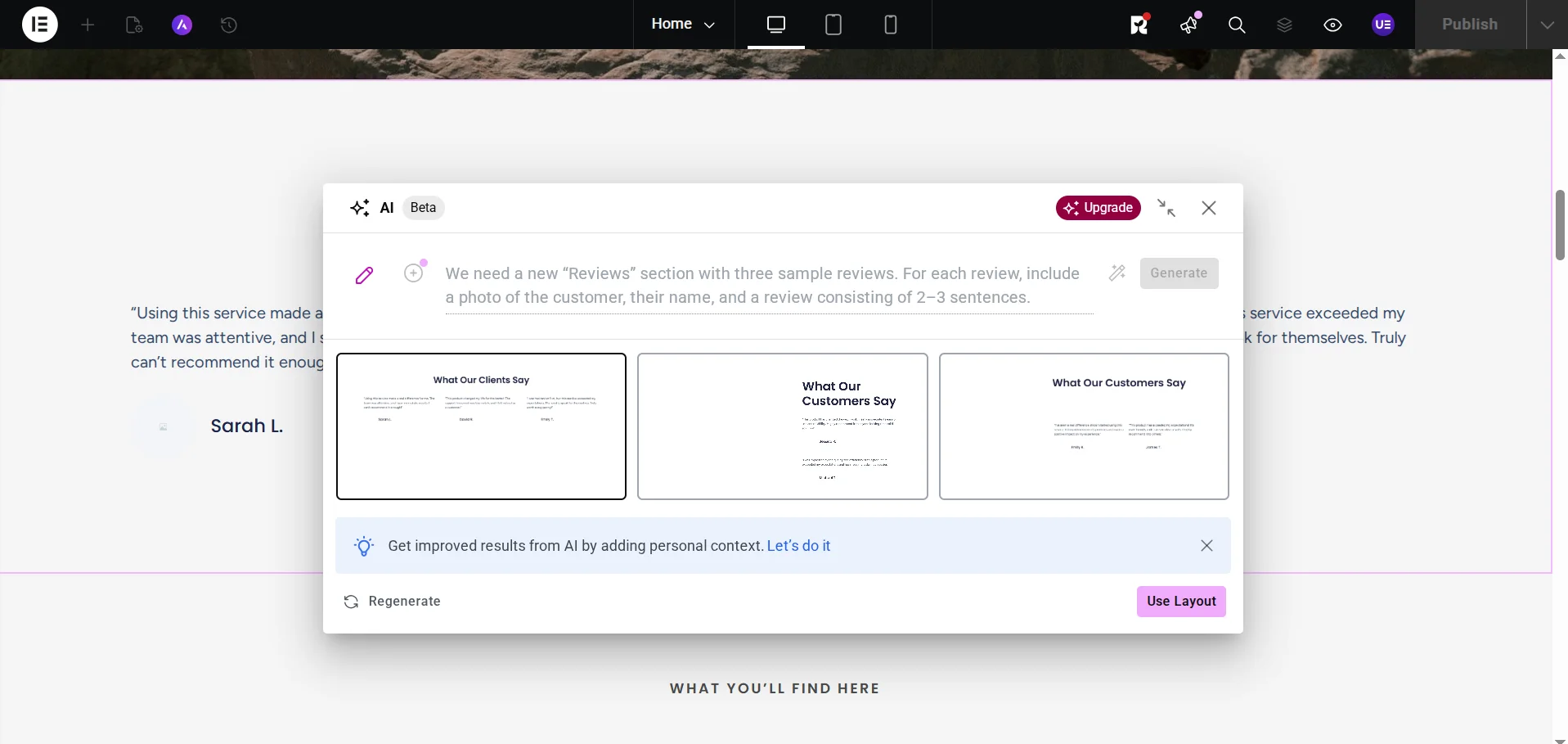Open the Finder search tool

(x=1236, y=25)
